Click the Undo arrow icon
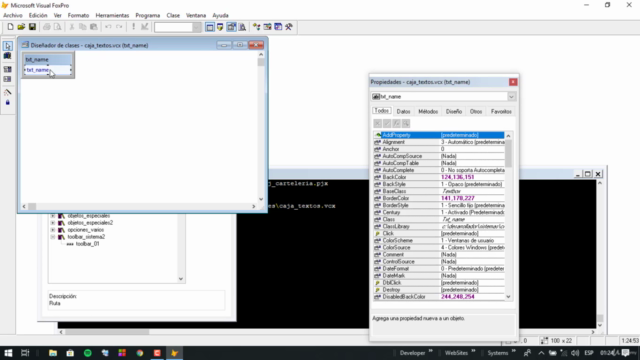 [x=108, y=27]
